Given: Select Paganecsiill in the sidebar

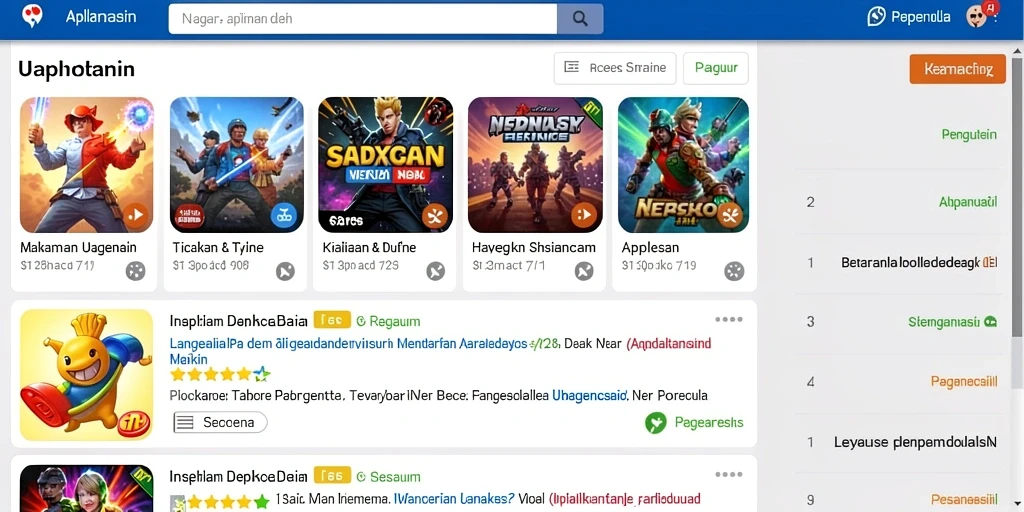Looking at the screenshot, I should pos(964,381).
